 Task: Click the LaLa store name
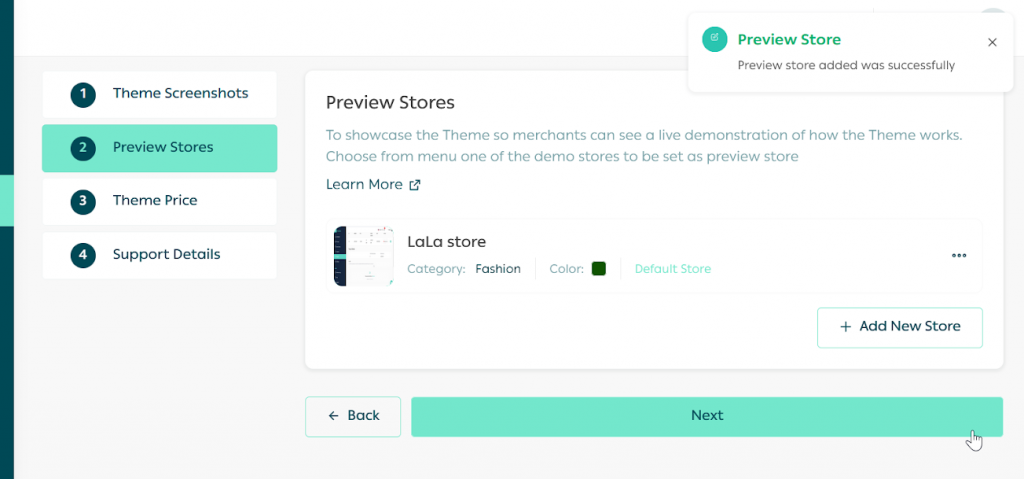[x=446, y=242]
